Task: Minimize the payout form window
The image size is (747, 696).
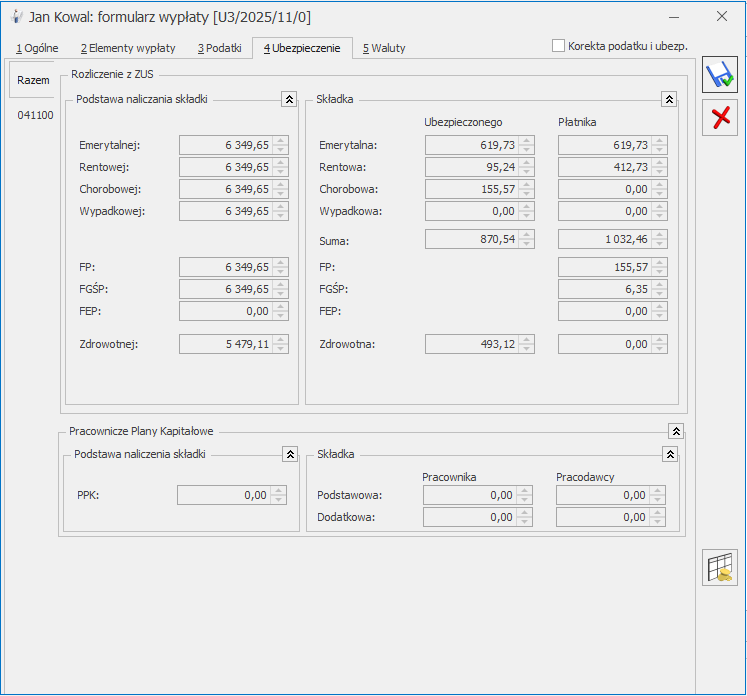Action: click(x=675, y=17)
